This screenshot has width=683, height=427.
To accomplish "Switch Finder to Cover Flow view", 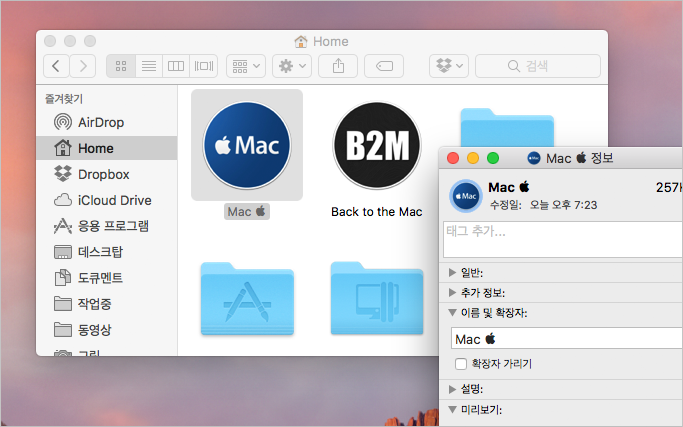I will click(203, 66).
